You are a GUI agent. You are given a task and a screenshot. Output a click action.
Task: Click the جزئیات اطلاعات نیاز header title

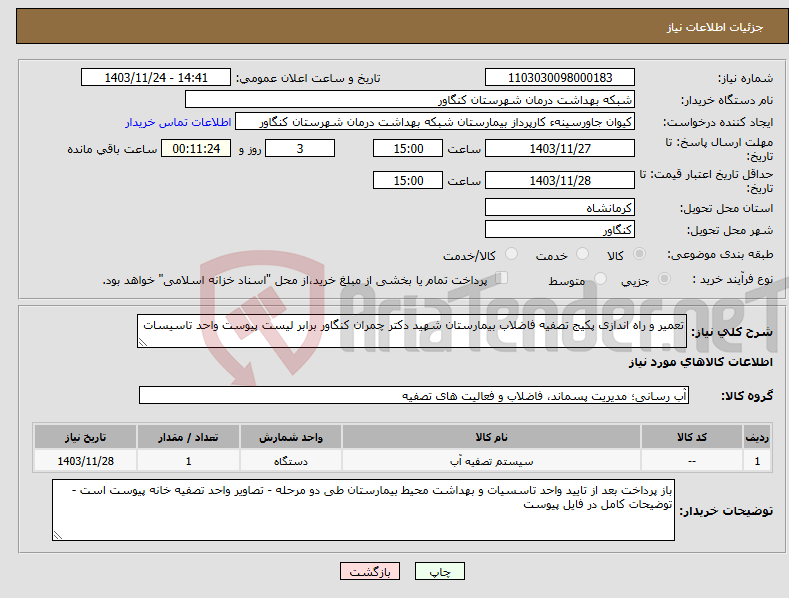click(715, 27)
